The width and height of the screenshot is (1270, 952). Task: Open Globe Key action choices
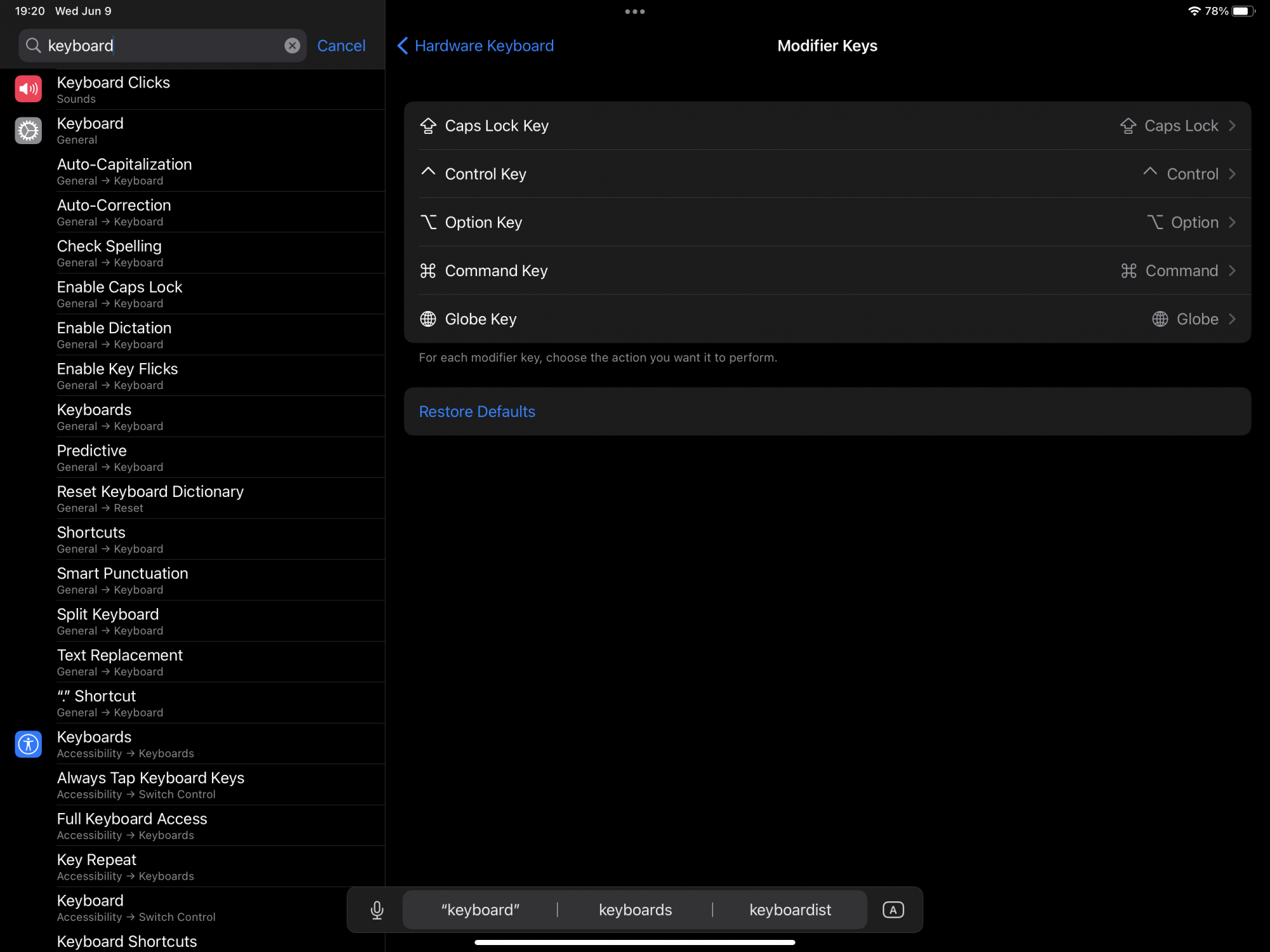[827, 319]
